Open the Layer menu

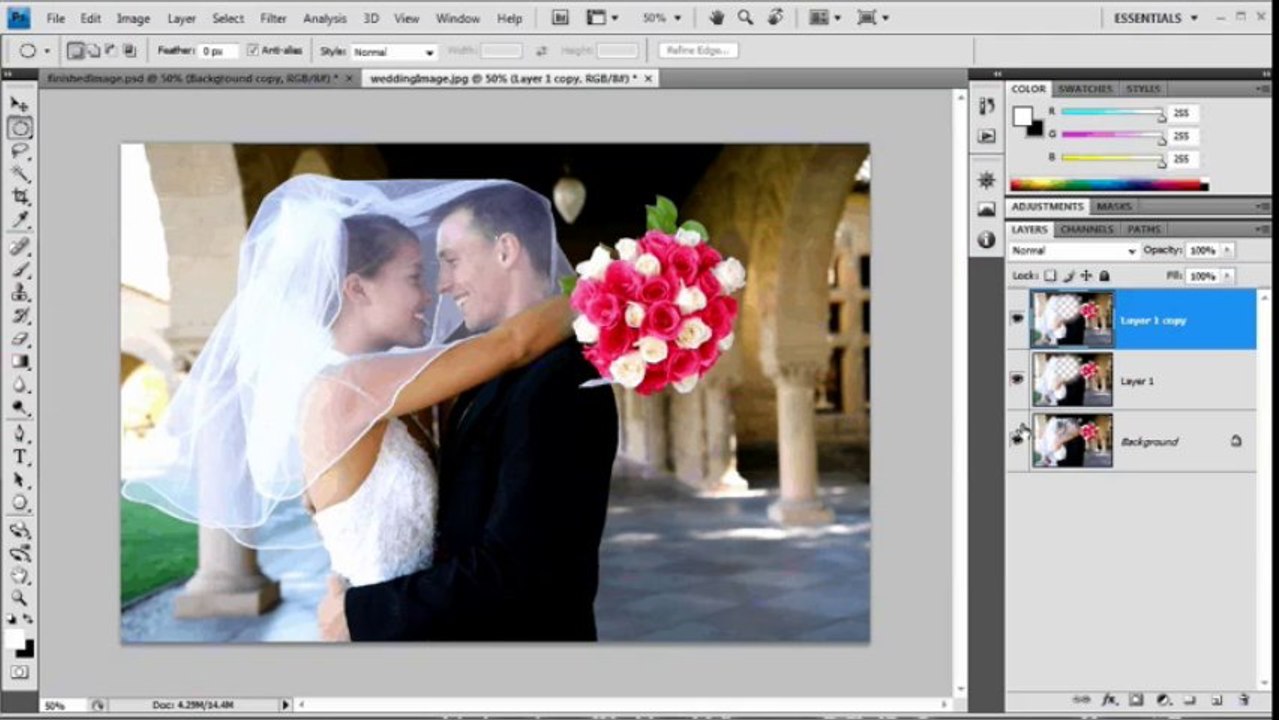pyautogui.click(x=182, y=18)
